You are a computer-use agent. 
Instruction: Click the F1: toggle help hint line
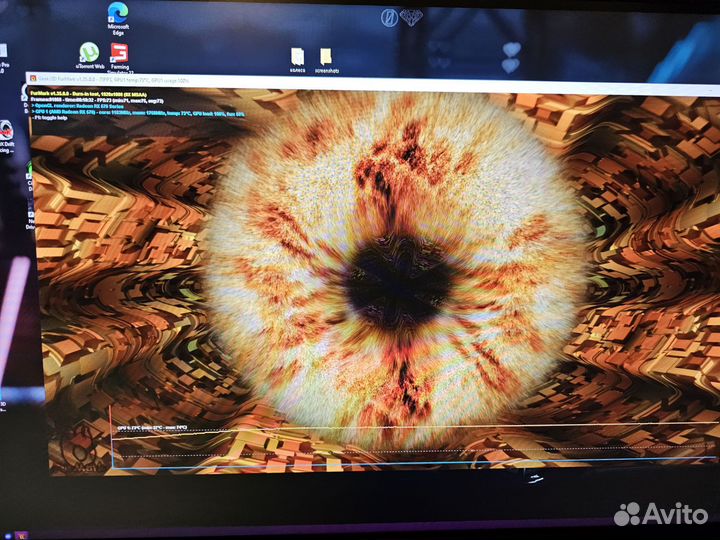pos(49,118)
